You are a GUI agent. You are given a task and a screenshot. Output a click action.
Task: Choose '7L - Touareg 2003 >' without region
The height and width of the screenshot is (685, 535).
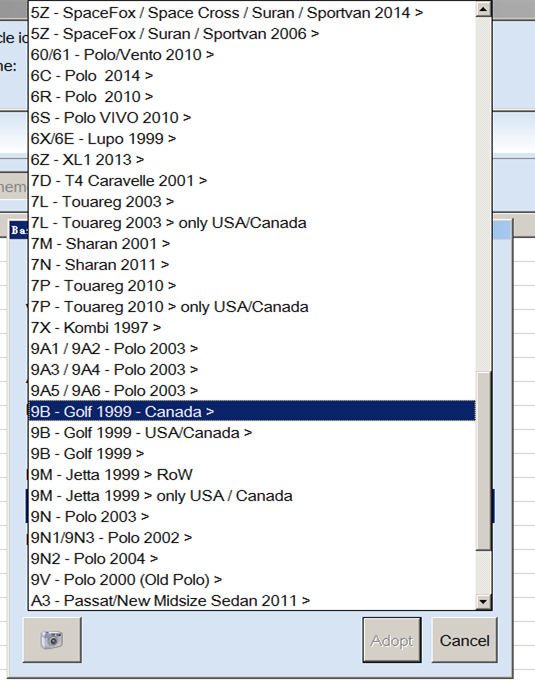click(x=252, y=201)
